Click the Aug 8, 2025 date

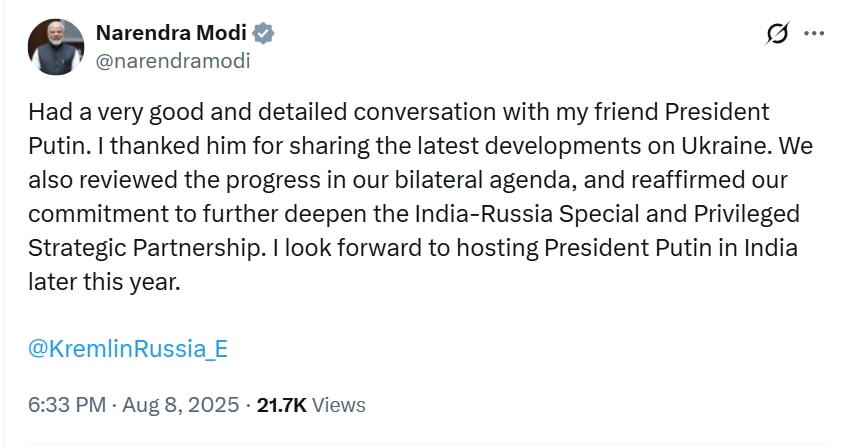point(178,405)
